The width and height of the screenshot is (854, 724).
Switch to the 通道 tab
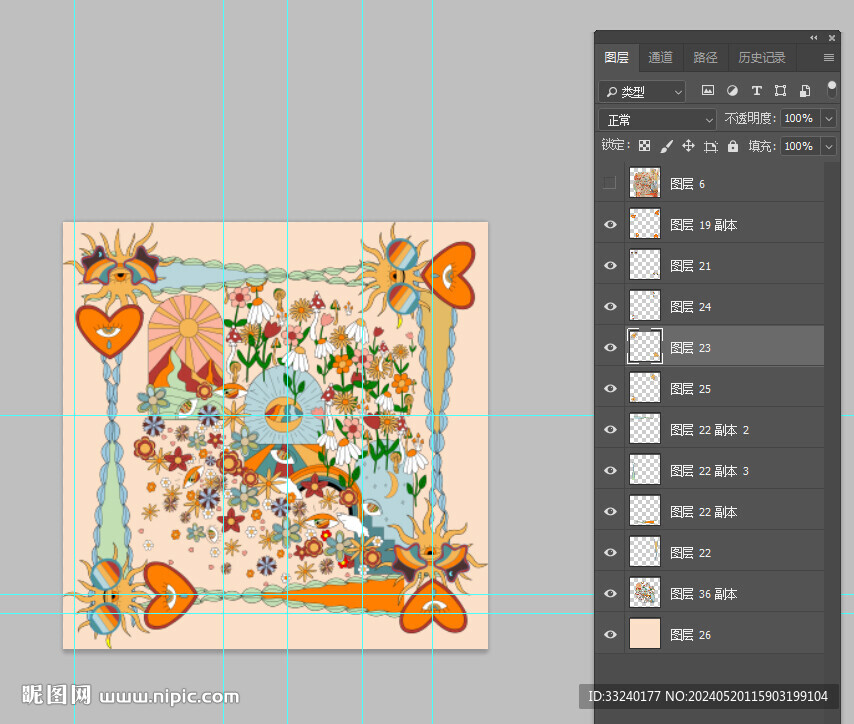660,58
